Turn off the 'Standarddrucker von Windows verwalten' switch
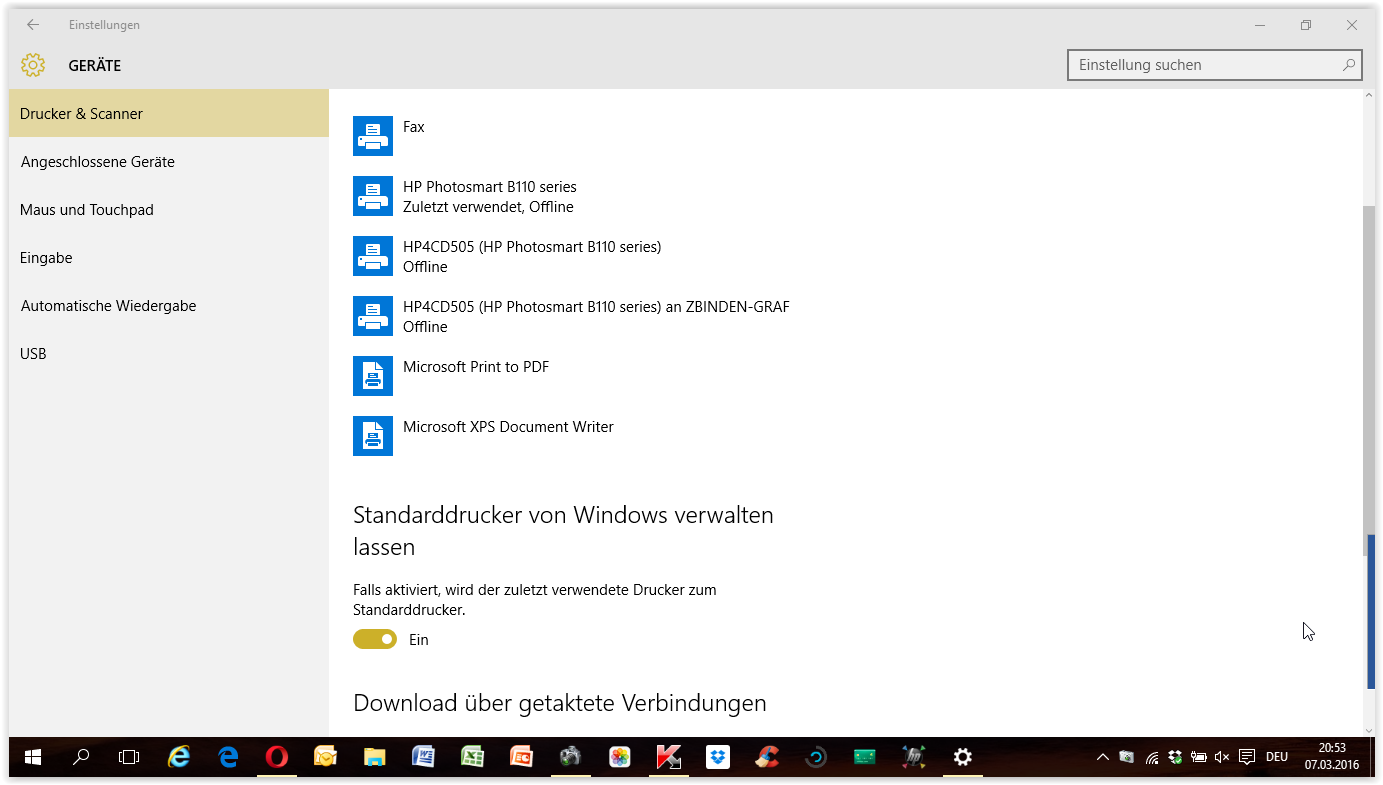 pos(375,639)
